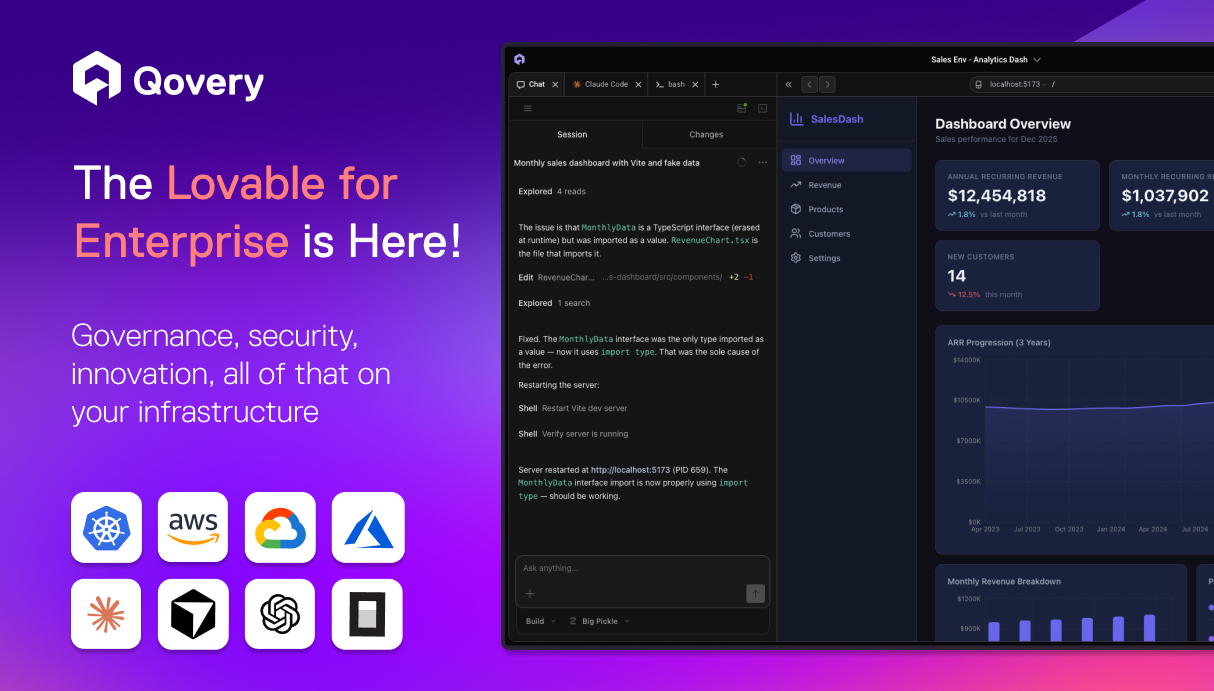Click the Dashboard Overview heading

(1003, 124)
